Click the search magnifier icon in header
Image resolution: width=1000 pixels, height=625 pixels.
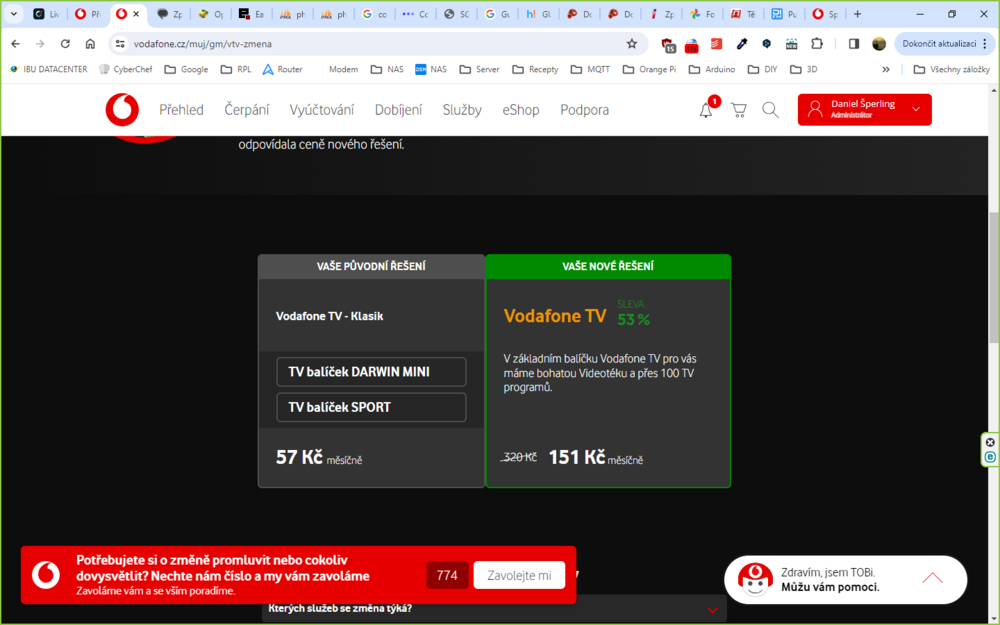[770, 110]
